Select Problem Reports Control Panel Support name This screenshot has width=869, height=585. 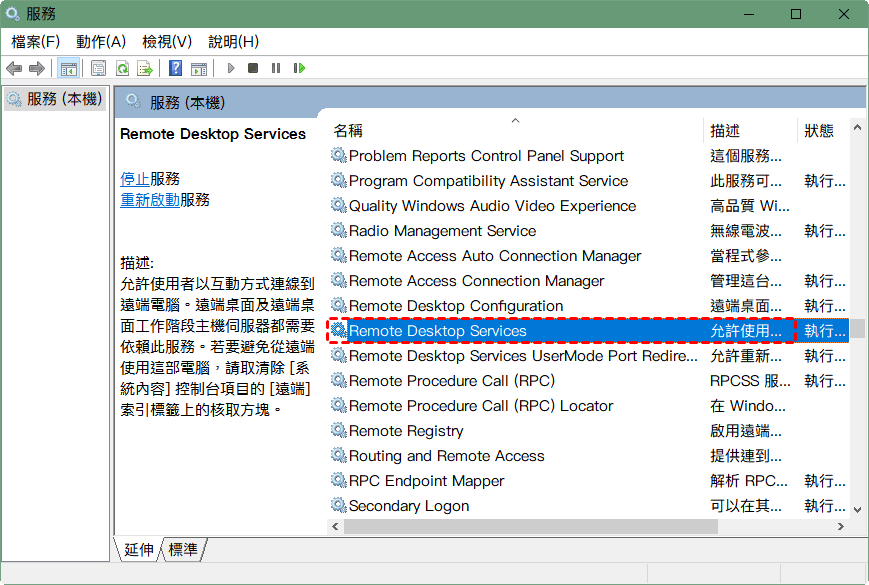coord(486,156)
